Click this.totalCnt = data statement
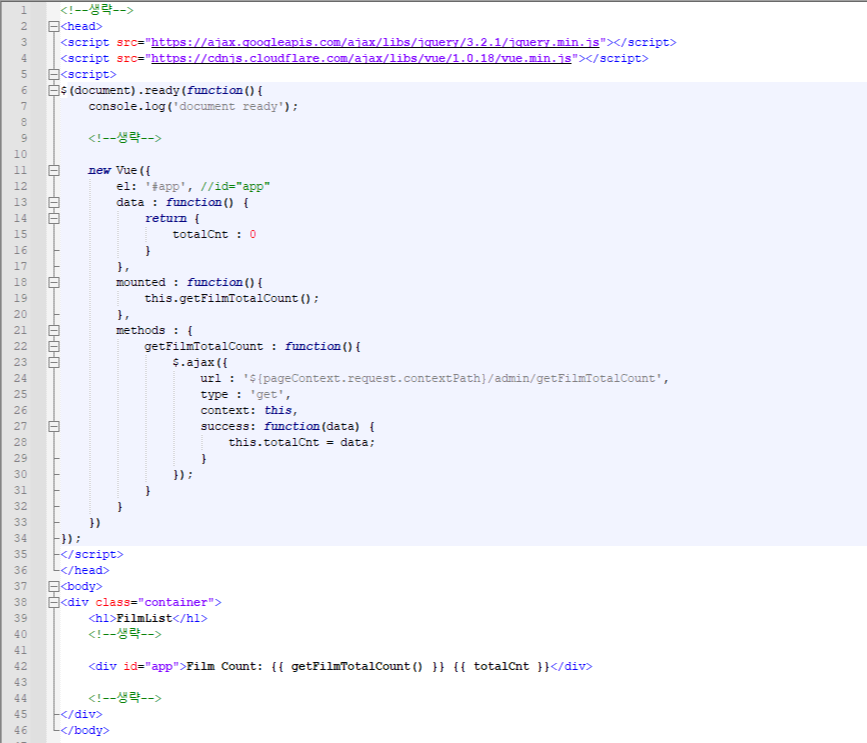The height and width of the screenshot is (743, 867). 301,442
